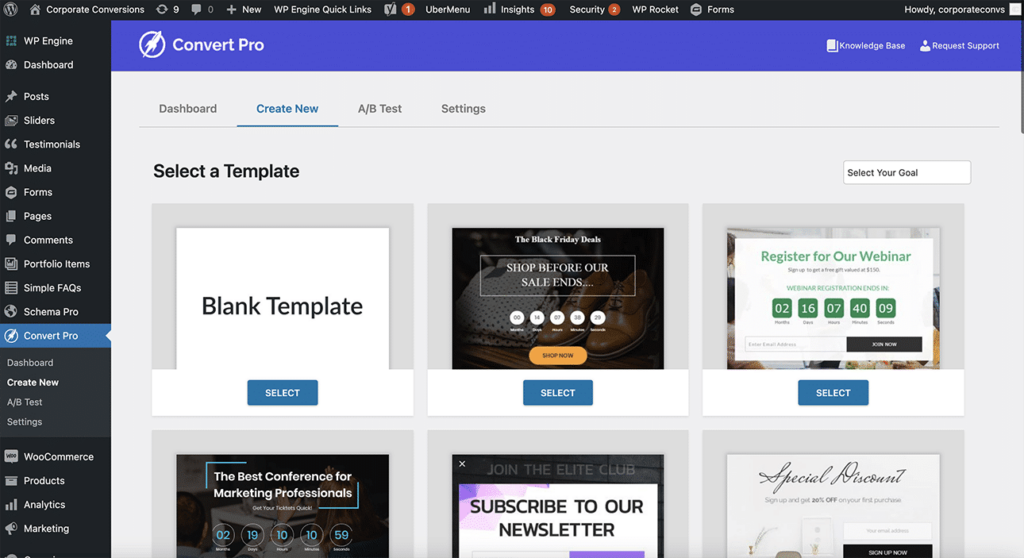Viewport: 1024px width, 558px height.
Task: Select the Register for Our Webinar template
Action: [833, 393]
